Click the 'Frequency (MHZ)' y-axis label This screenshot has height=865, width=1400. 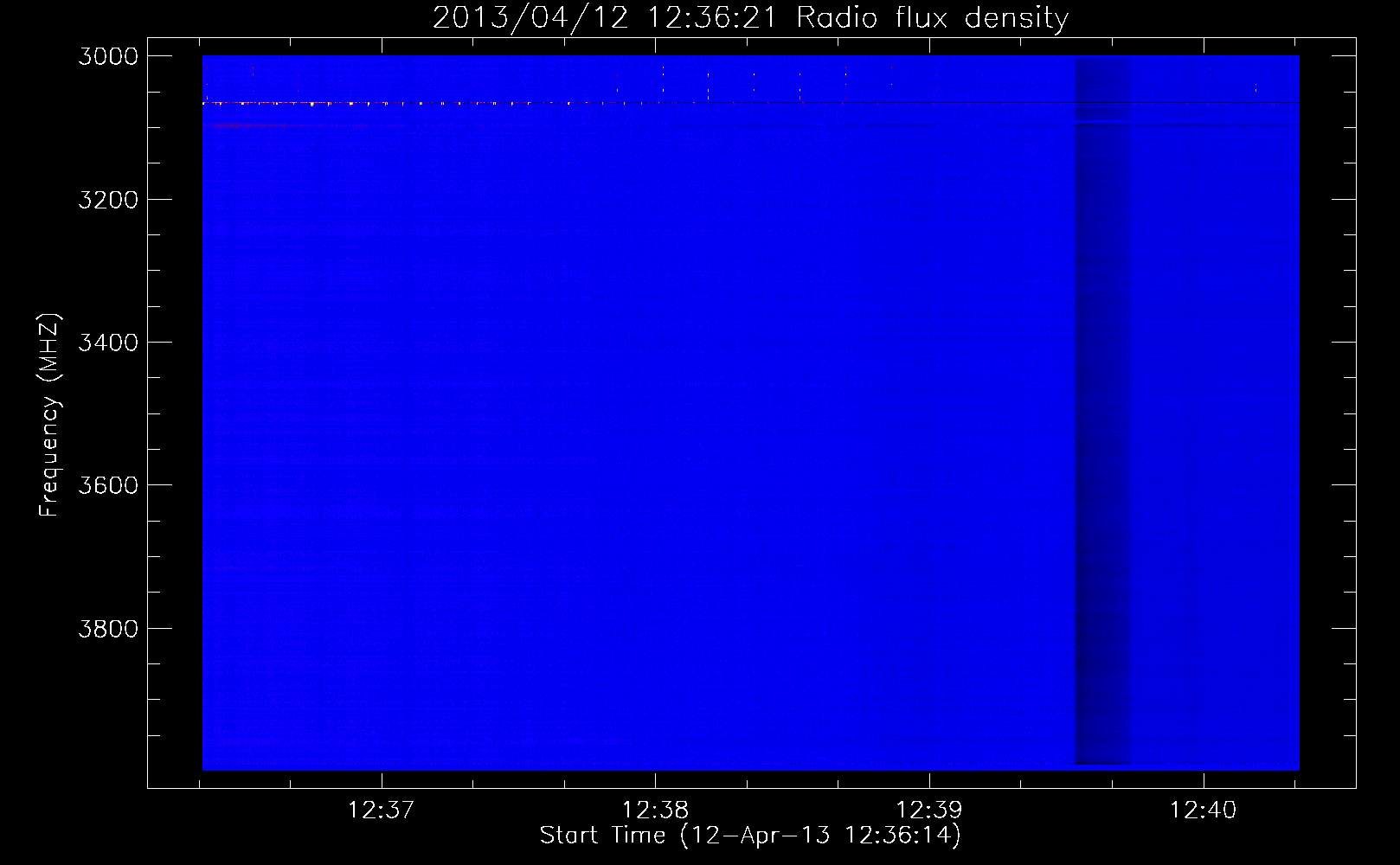(x=50, y=415)
